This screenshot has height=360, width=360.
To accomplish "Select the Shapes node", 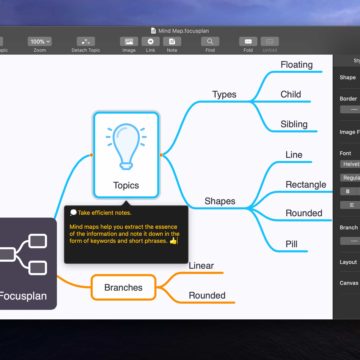I will (220, 201).
